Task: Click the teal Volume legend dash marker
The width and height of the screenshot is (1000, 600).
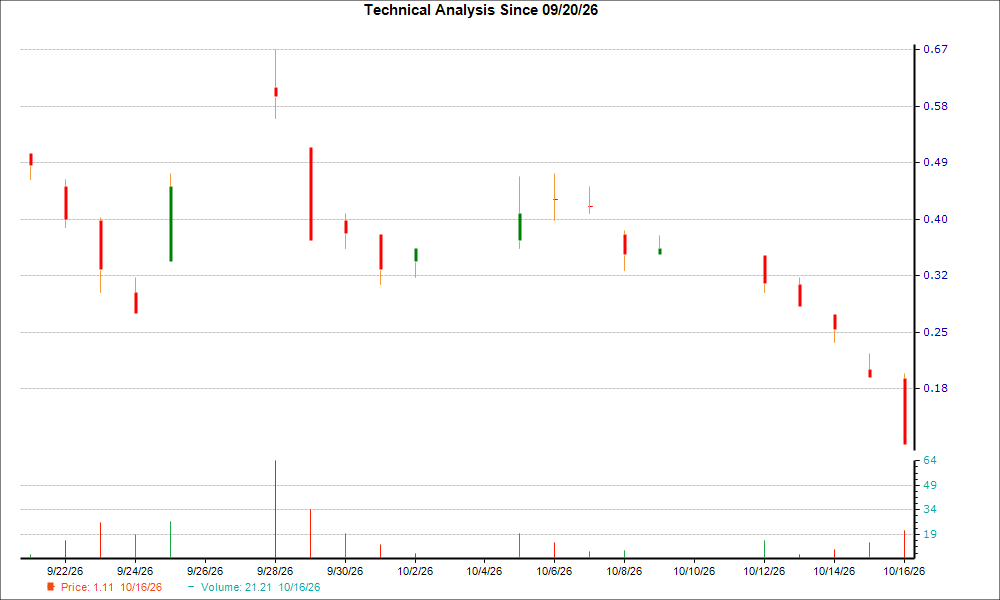Action: coord(191,587)
